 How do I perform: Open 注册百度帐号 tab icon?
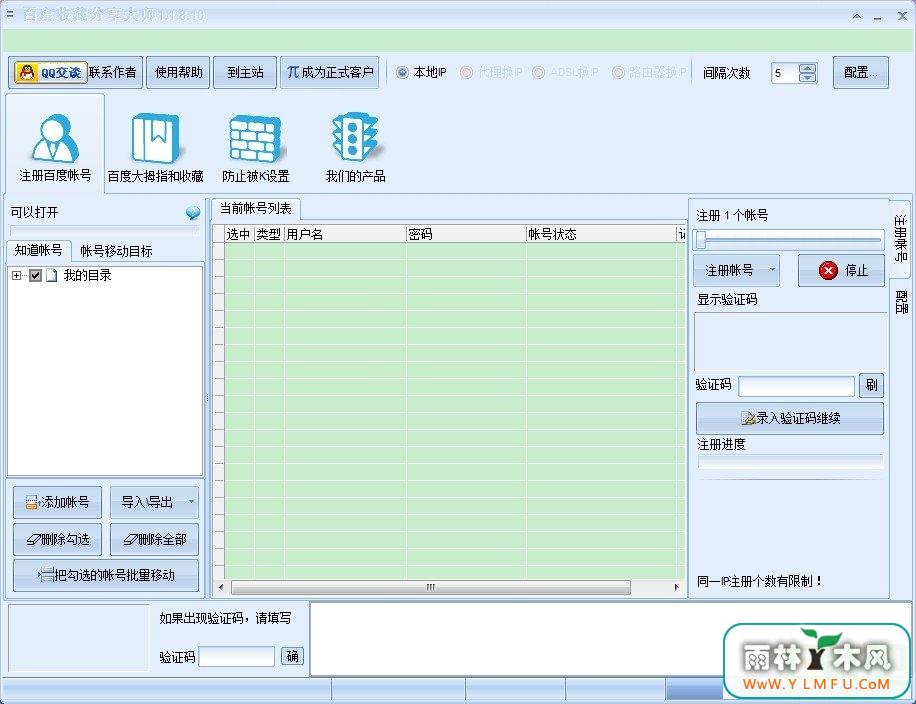click(55, 146)
